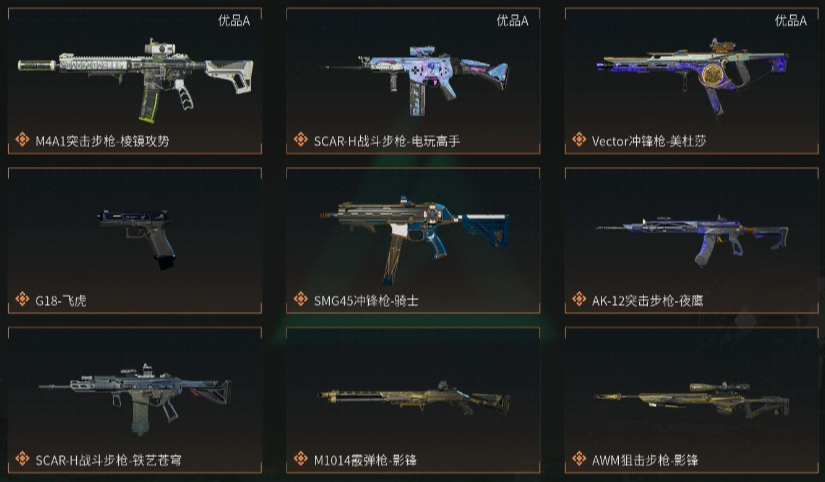825x482 pixels.
Task: Select the Vector 美杜莎 submachine gun image
Action: point(692,76)
